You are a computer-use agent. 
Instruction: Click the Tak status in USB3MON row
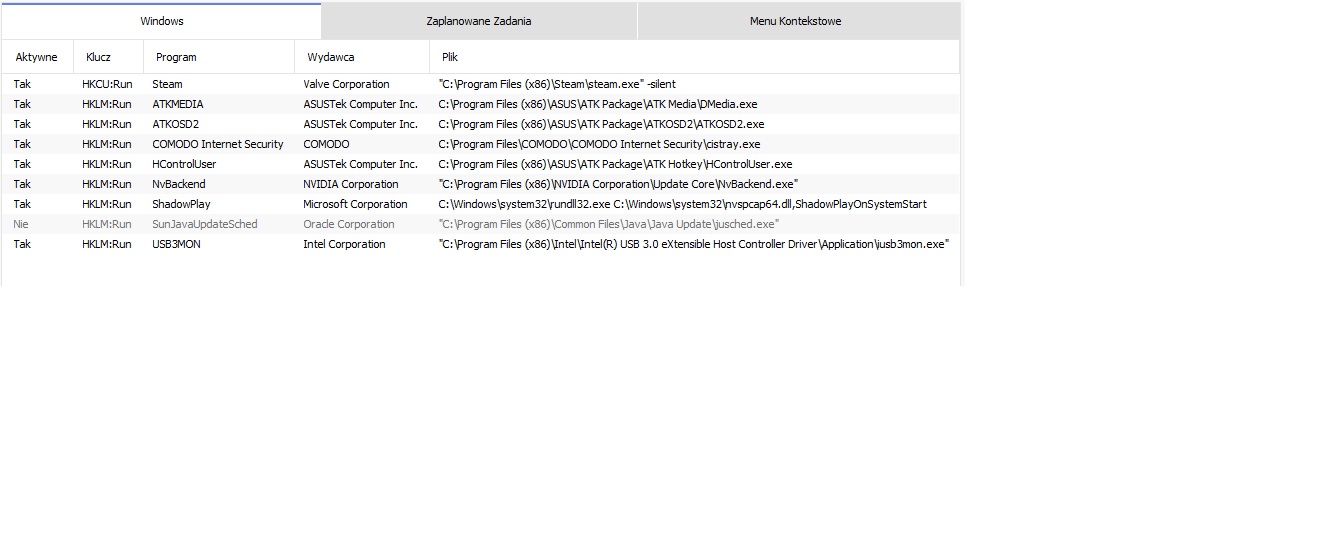[x=22, y=244]
